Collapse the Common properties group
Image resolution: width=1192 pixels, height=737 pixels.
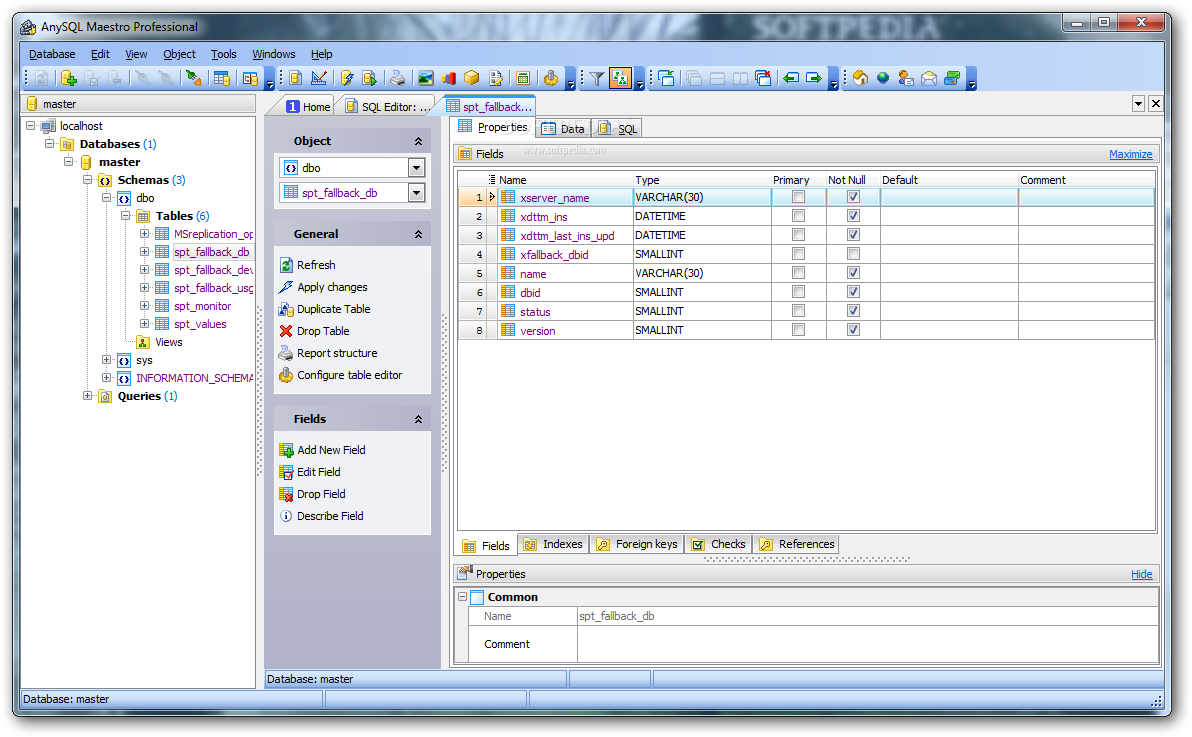click(462, 597)
